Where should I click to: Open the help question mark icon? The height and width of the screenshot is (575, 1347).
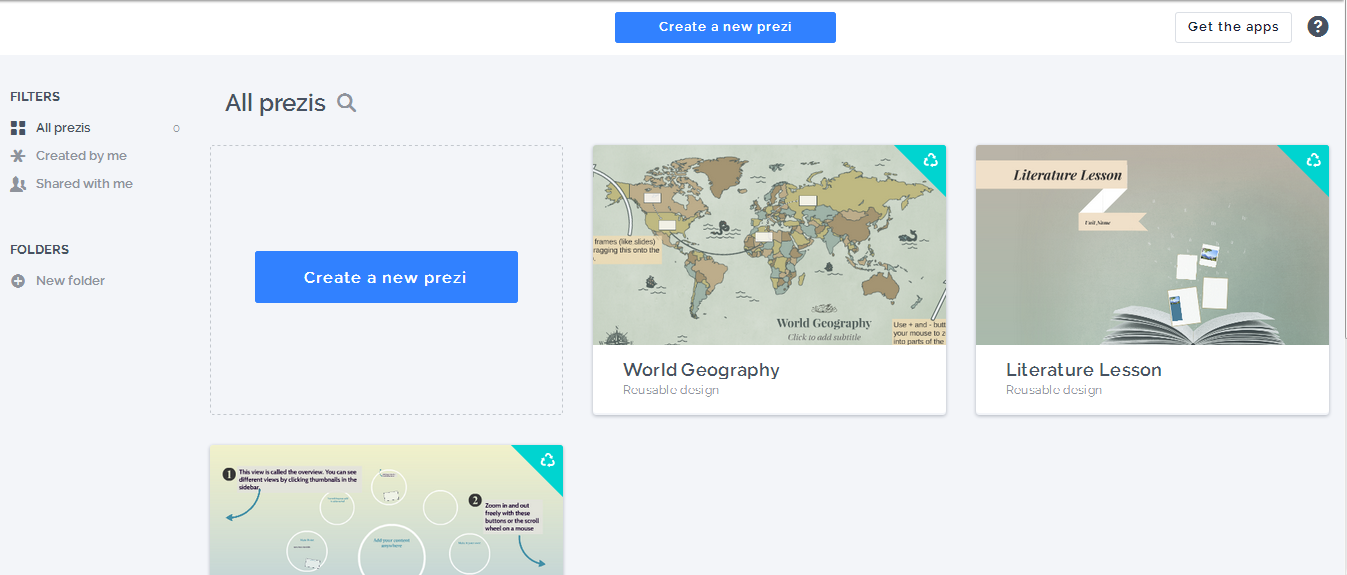(1318, 27)
